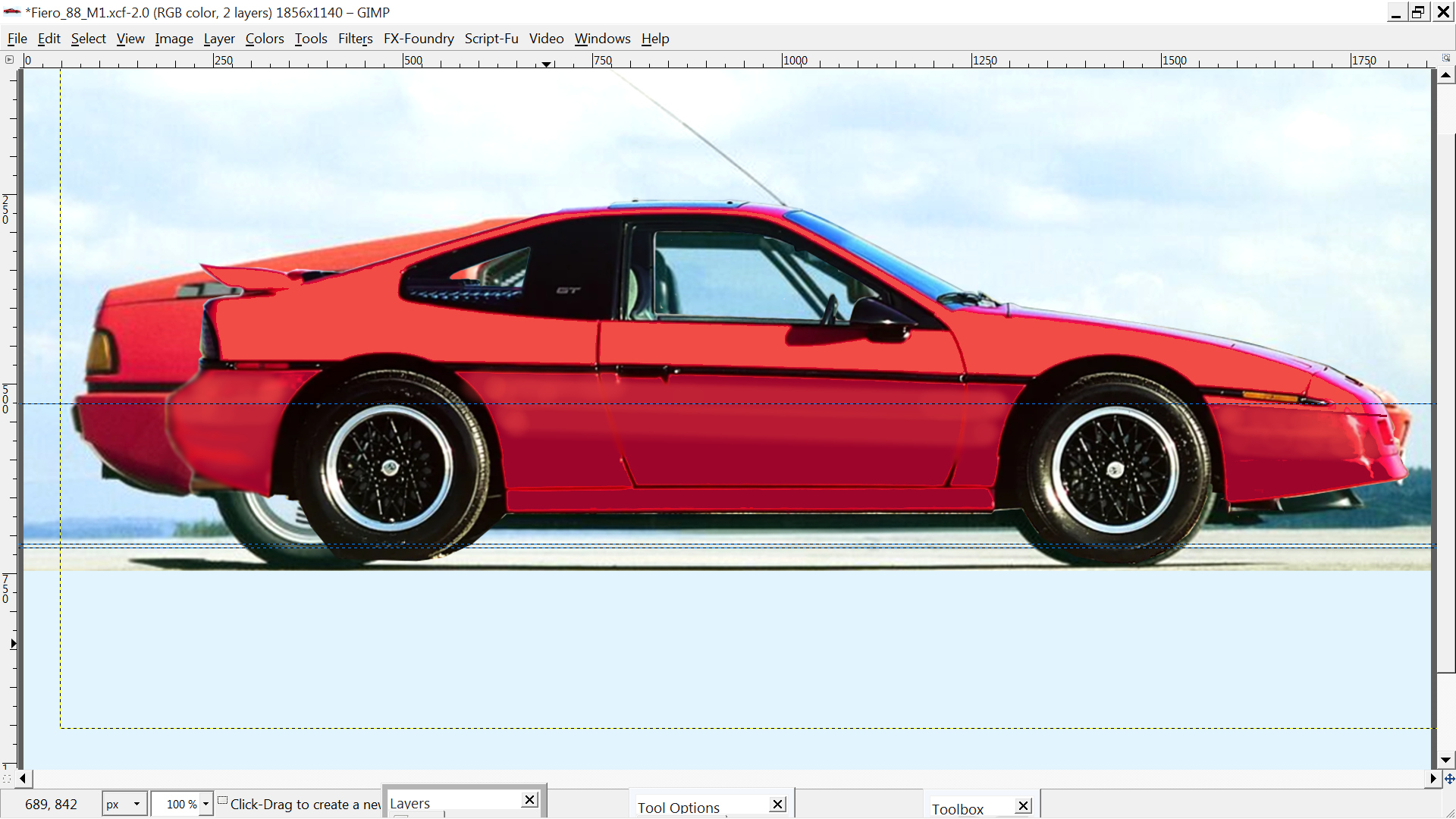The width and height of the screenshot is (1456, 819).
Task: Close the Layers dock tab
Action: pyautogui.click(x=530, y=800)
